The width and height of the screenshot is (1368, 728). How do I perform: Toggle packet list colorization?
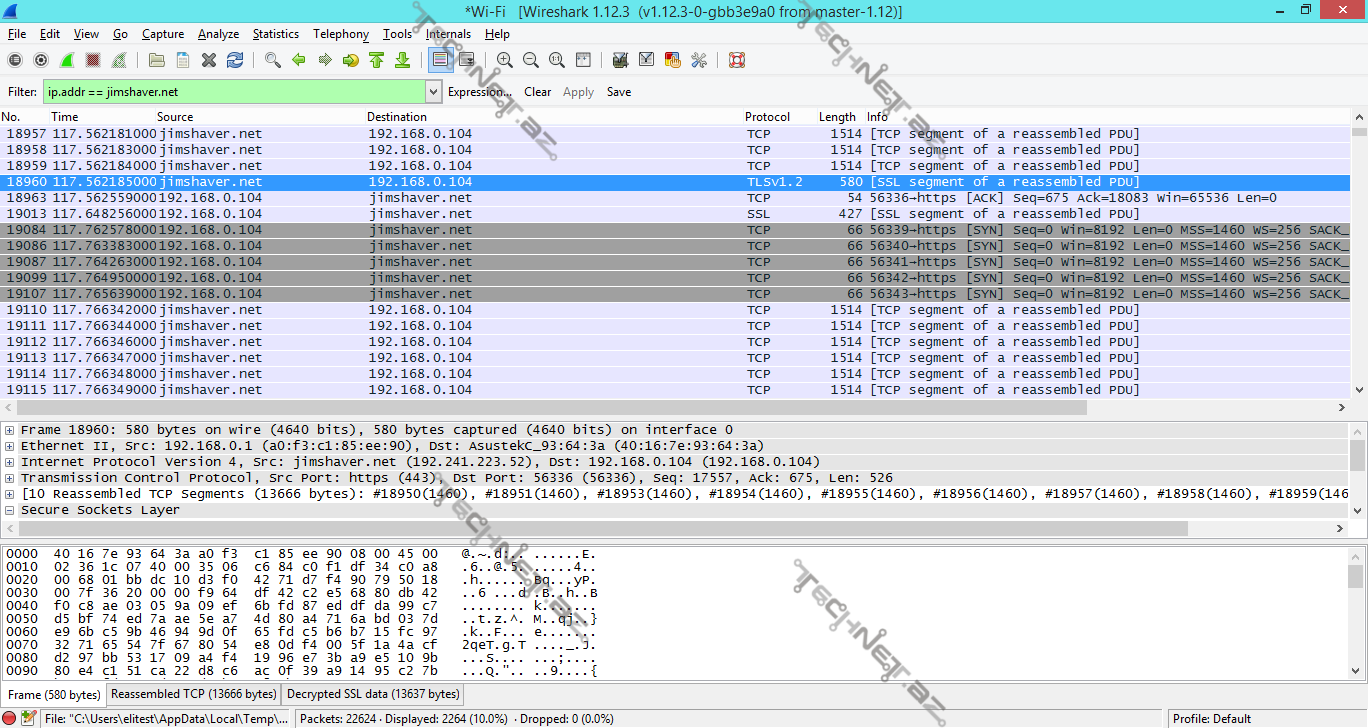(440, 60)
